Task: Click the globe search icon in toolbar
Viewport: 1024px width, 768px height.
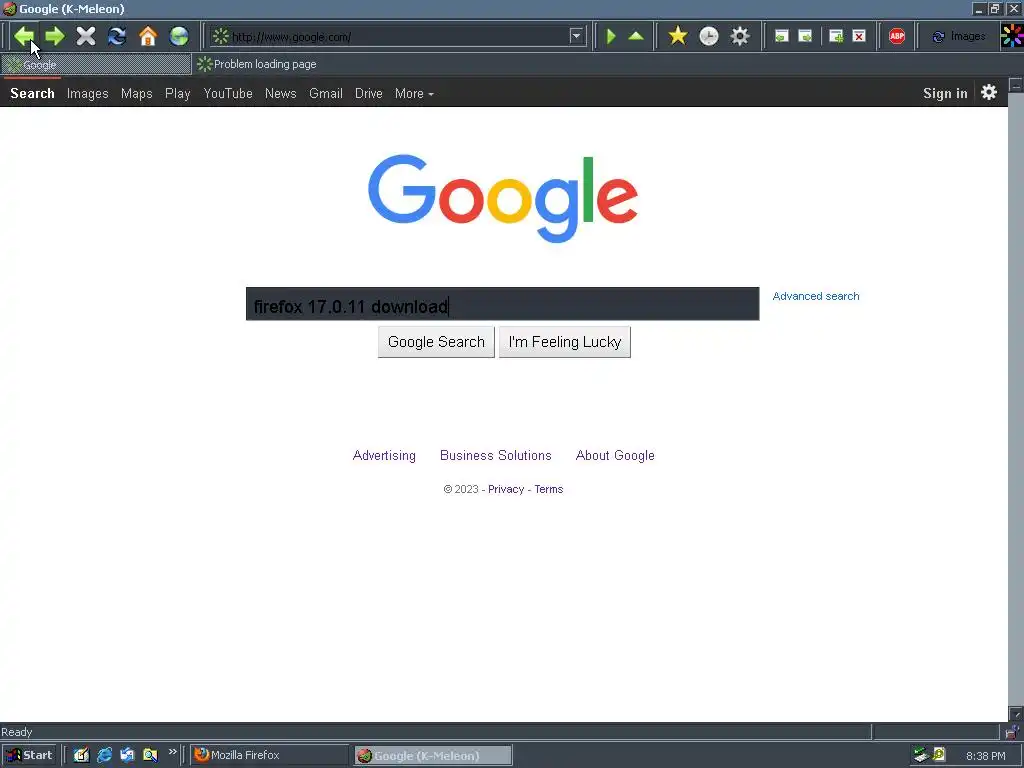Action: pyautogui.click(x=179, y=36)
